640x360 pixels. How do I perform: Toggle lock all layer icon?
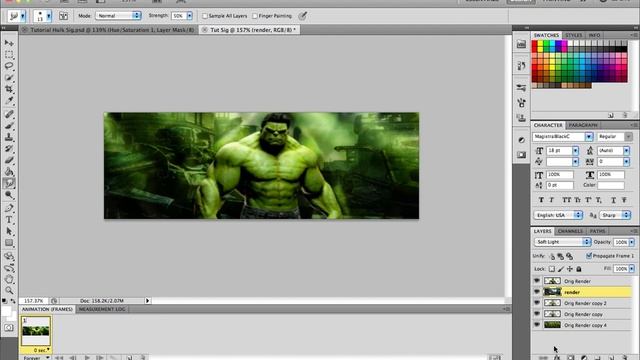coord(579,269)
